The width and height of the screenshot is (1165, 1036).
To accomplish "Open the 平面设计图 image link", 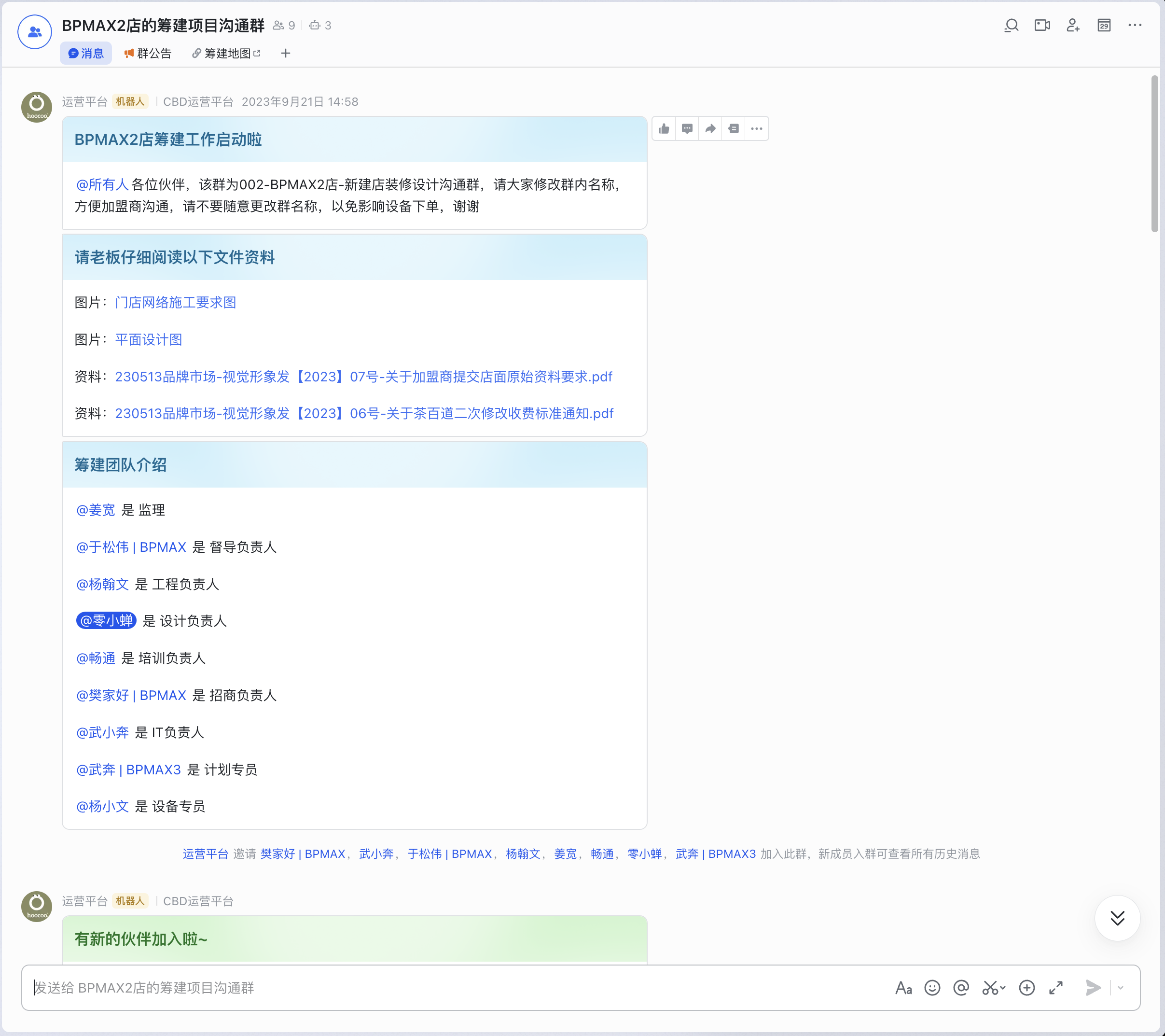I will pyautogui.click(x=149, y=339).
